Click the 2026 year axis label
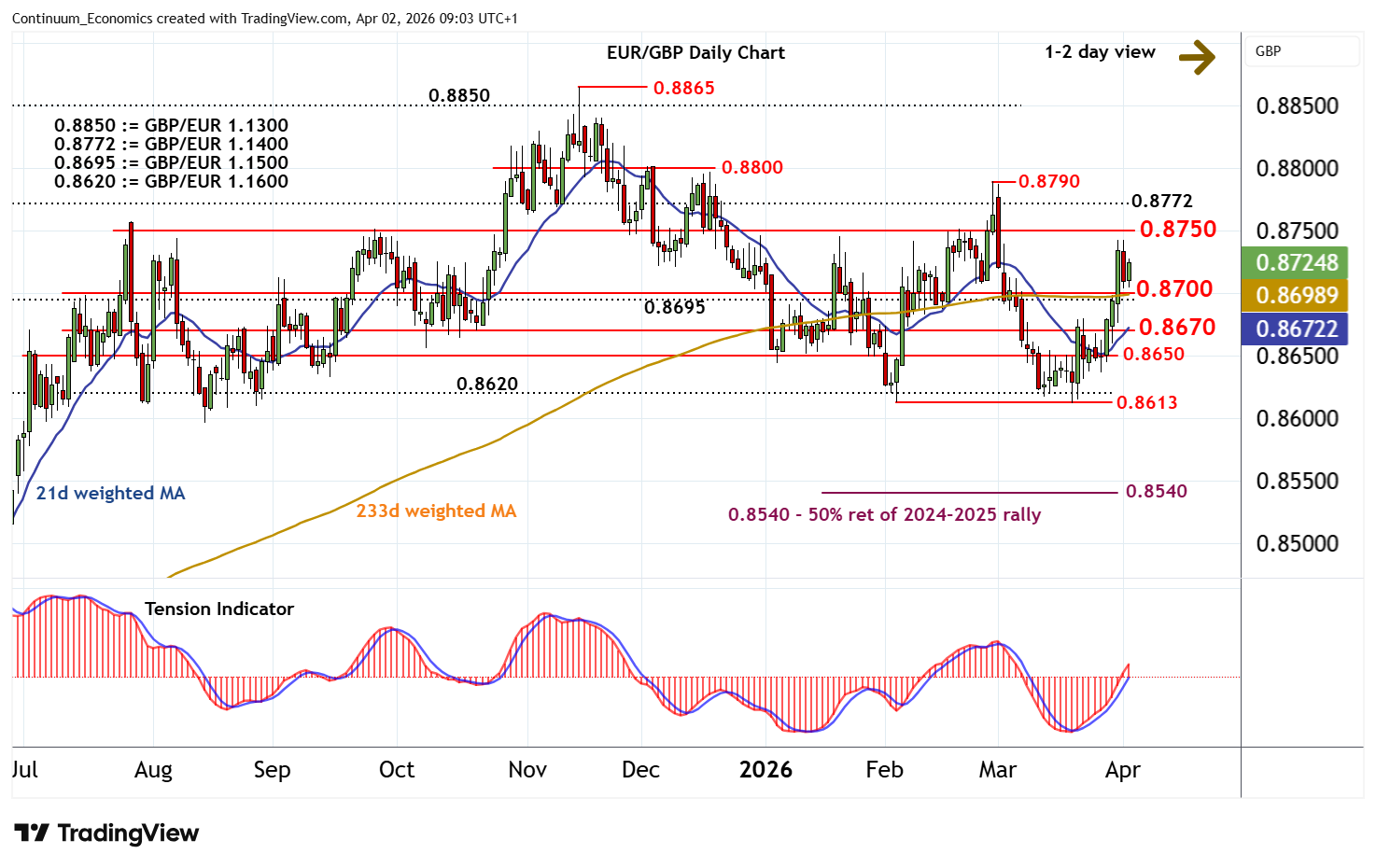Screen dimensions: 1376x868 click(765, 770)
